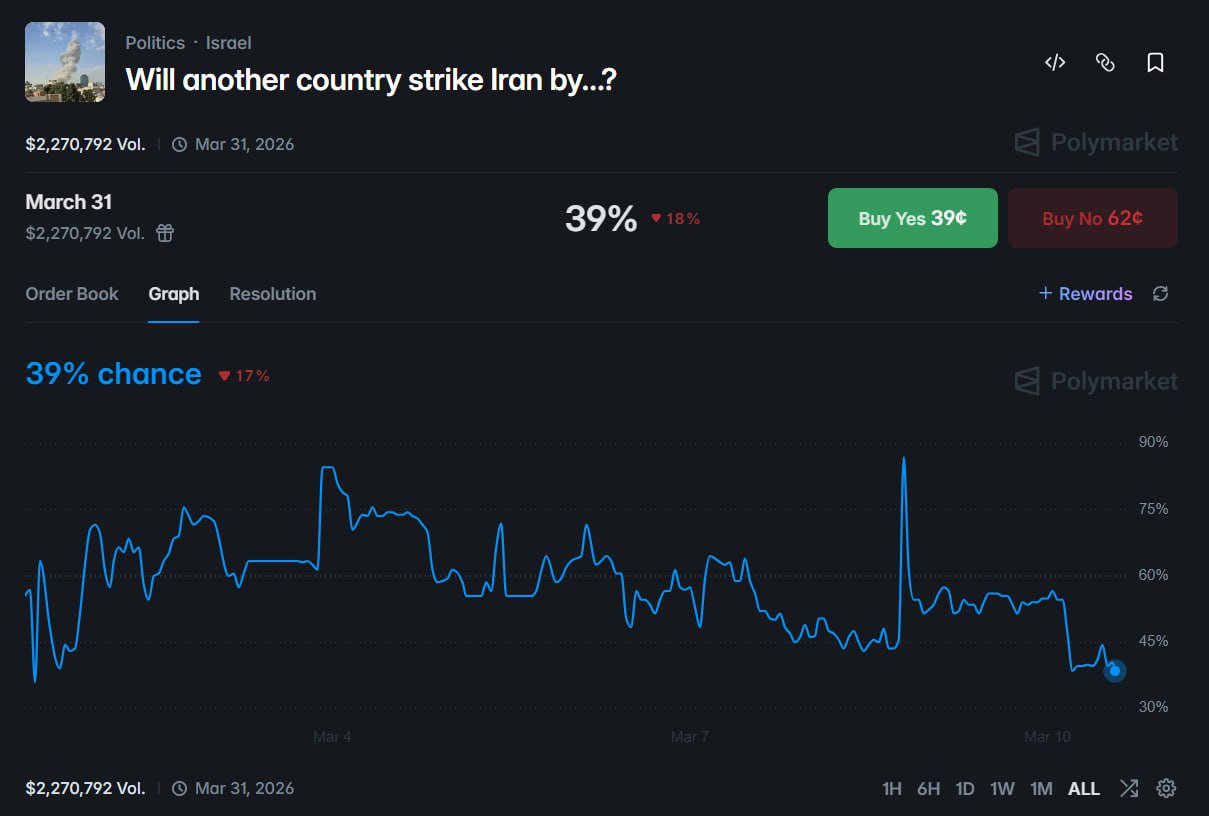Click the shuffle compare chart icon
Viewport: 1209px width, 816px height.
1129,788
